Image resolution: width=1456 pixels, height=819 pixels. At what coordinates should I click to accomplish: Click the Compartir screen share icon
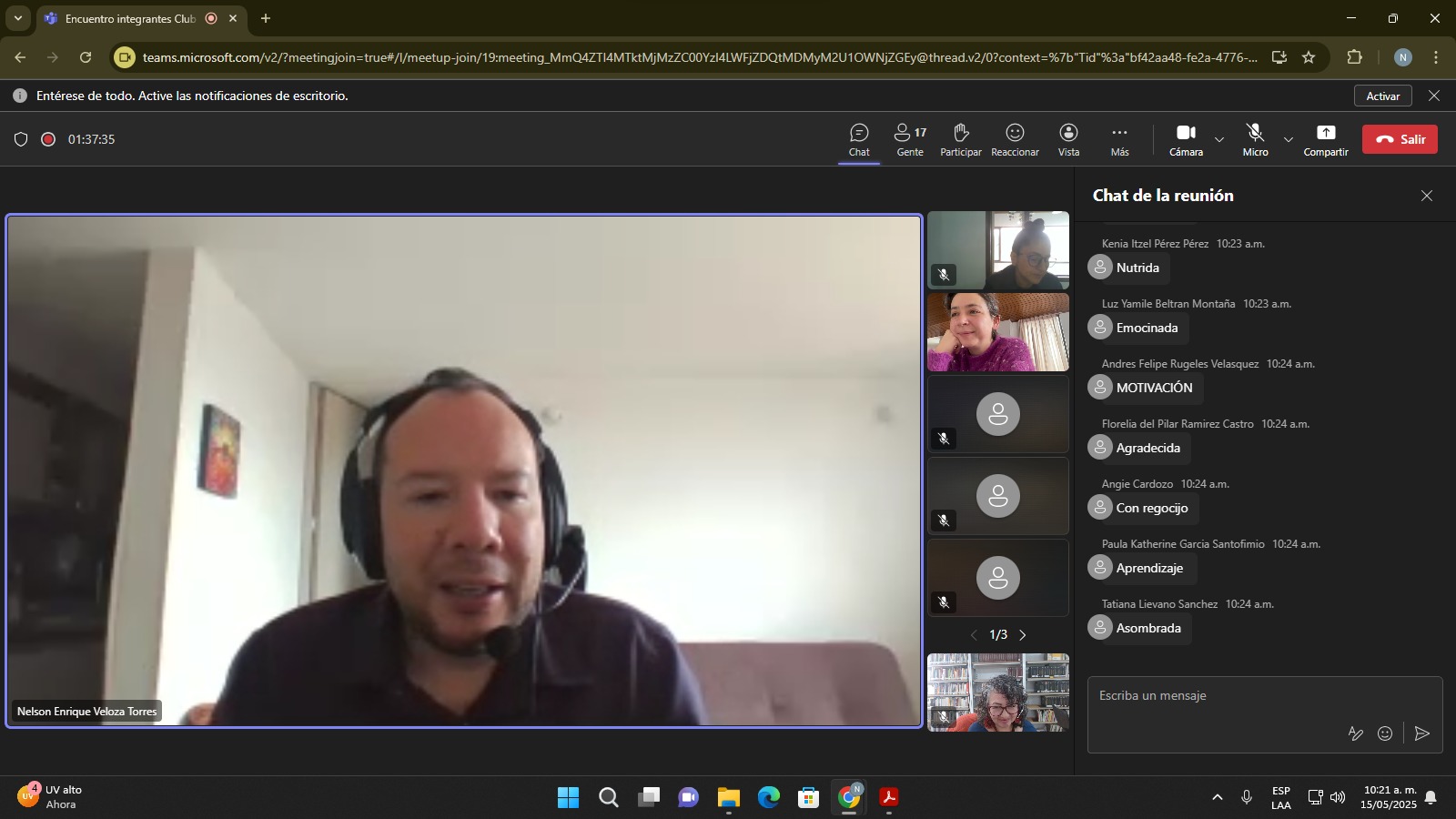(1325, 140)
